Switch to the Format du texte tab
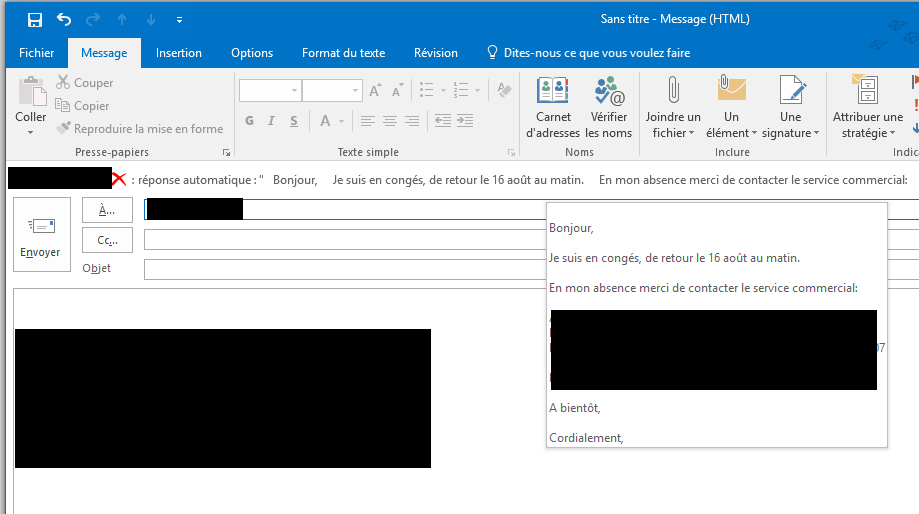The height and width of the screenshot is (514, 919). (343, 53)
